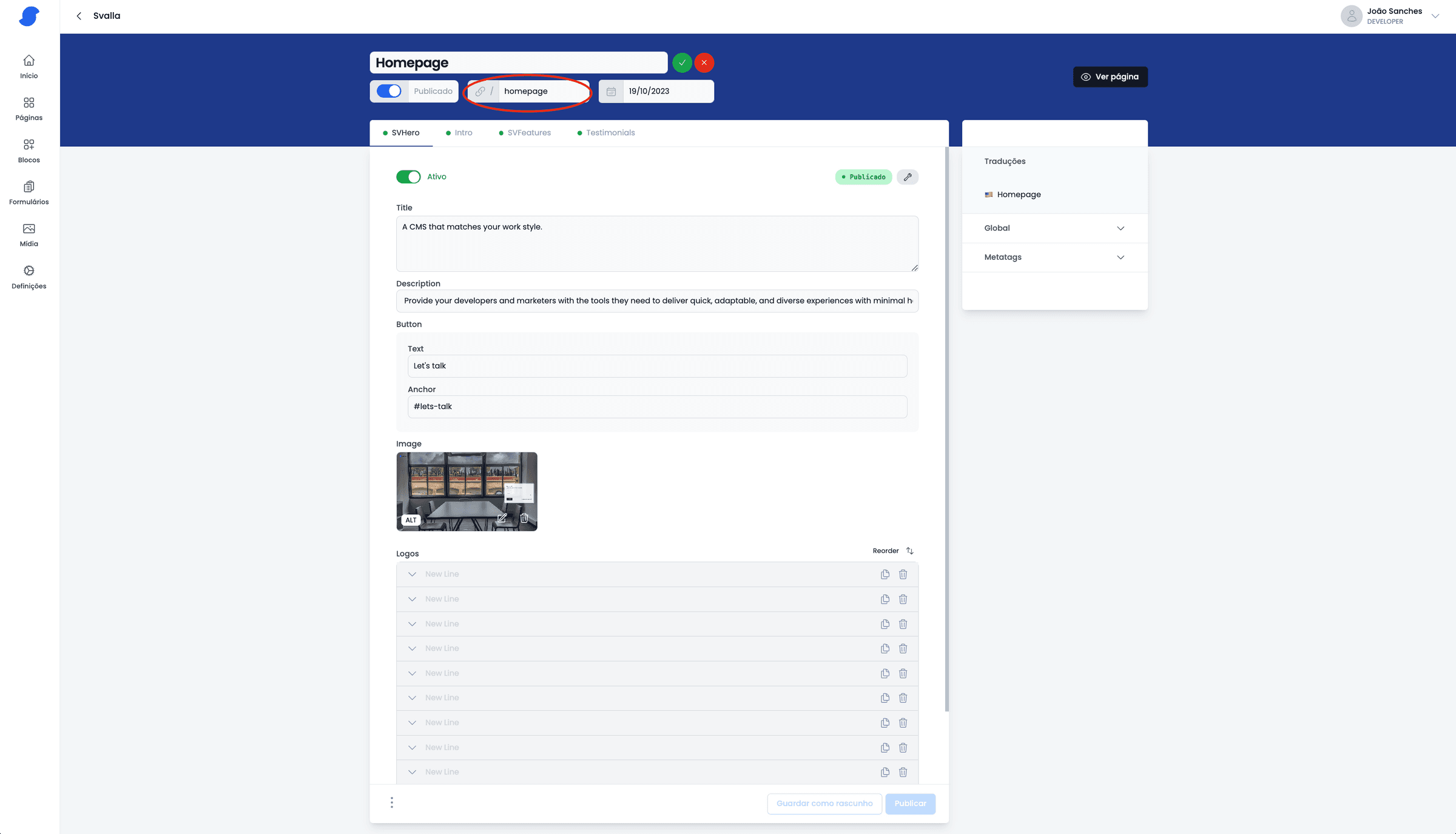1456x834 pixels.
Task: Cancel title edit with red X icon
Action: [704, 63]
